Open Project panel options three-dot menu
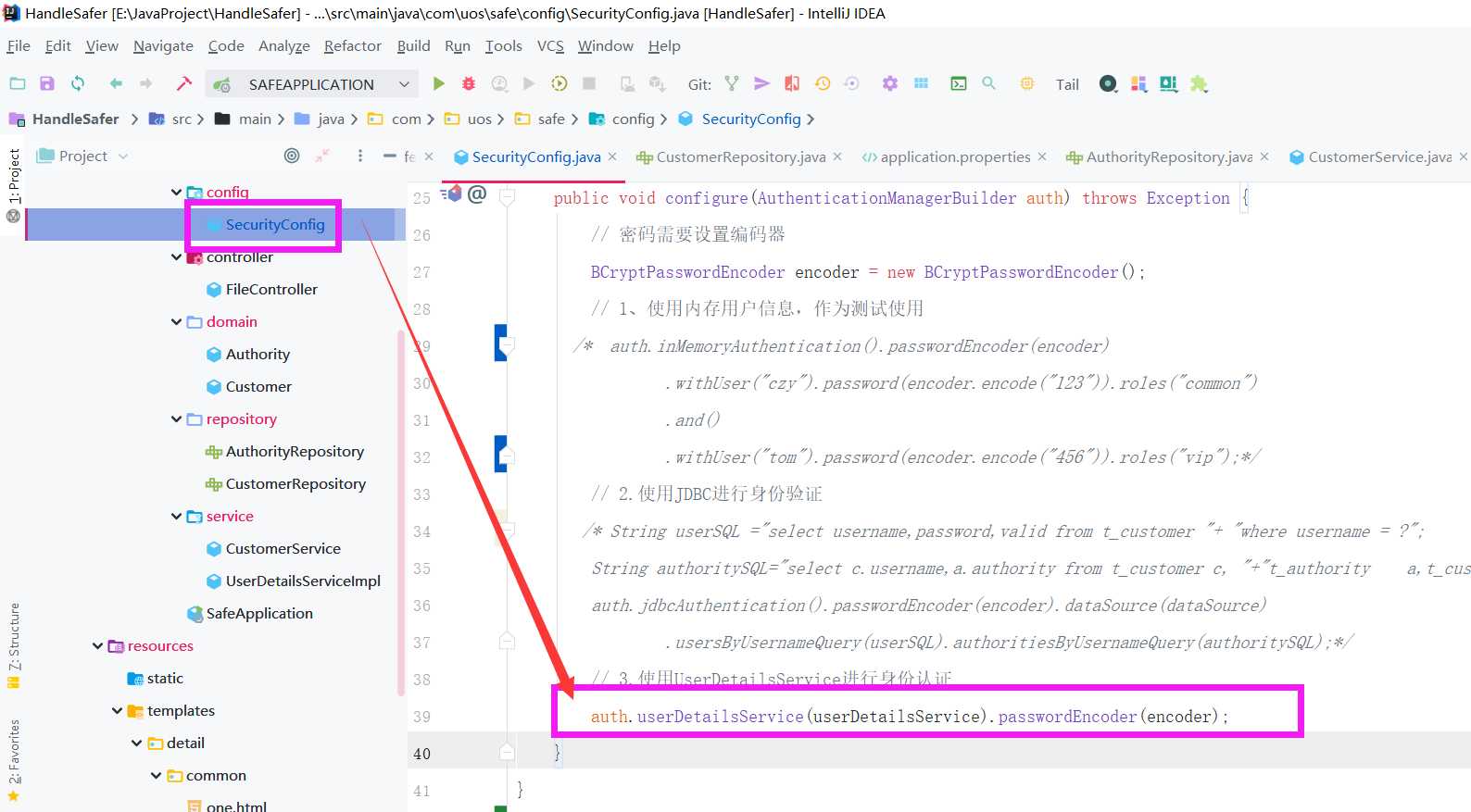1471x812 pixels. pyautogui.click(x=359, y=156)
